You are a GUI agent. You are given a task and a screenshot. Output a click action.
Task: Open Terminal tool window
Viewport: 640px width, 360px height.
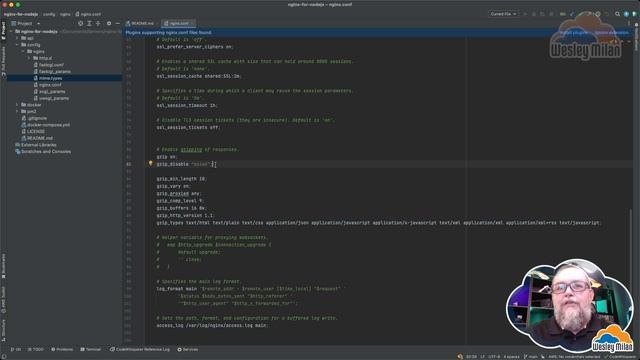tap(90, 349)
